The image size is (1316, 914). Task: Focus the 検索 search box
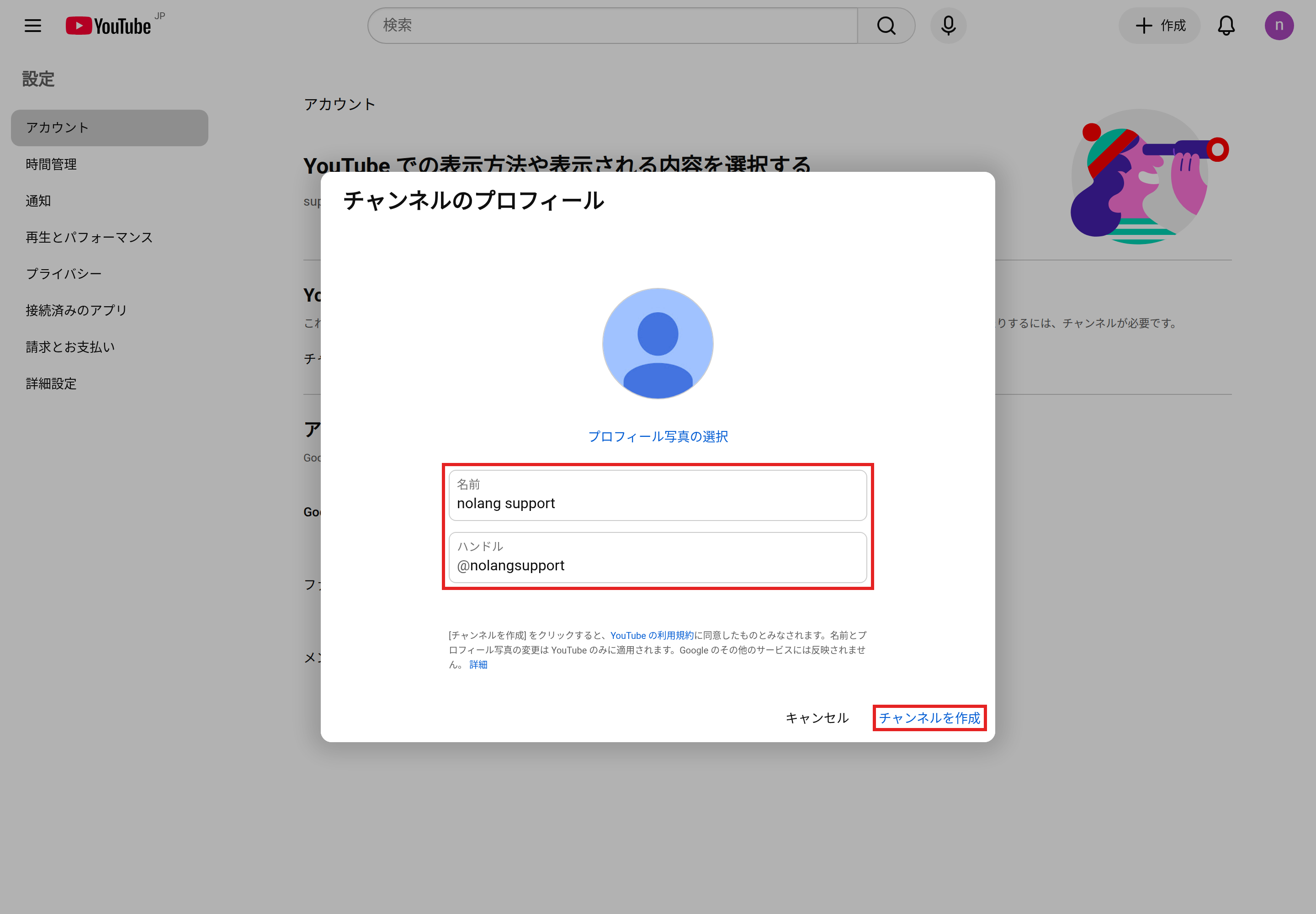click(612, 26)
